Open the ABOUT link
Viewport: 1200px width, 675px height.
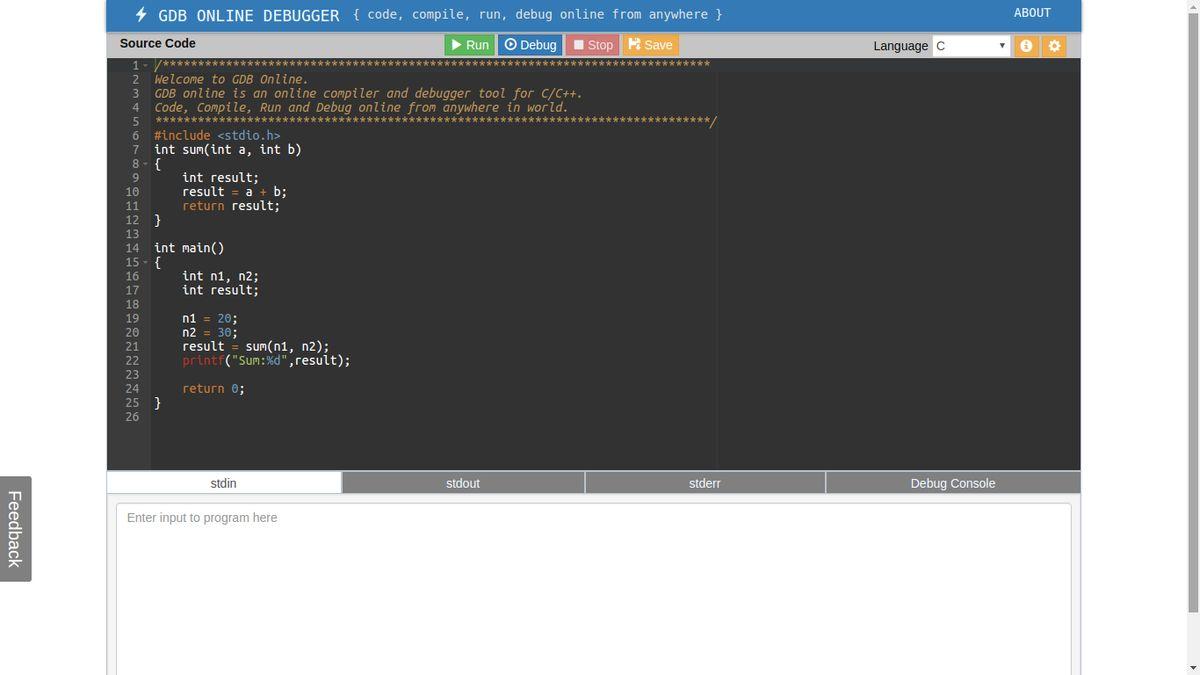tap(1032, 13)
